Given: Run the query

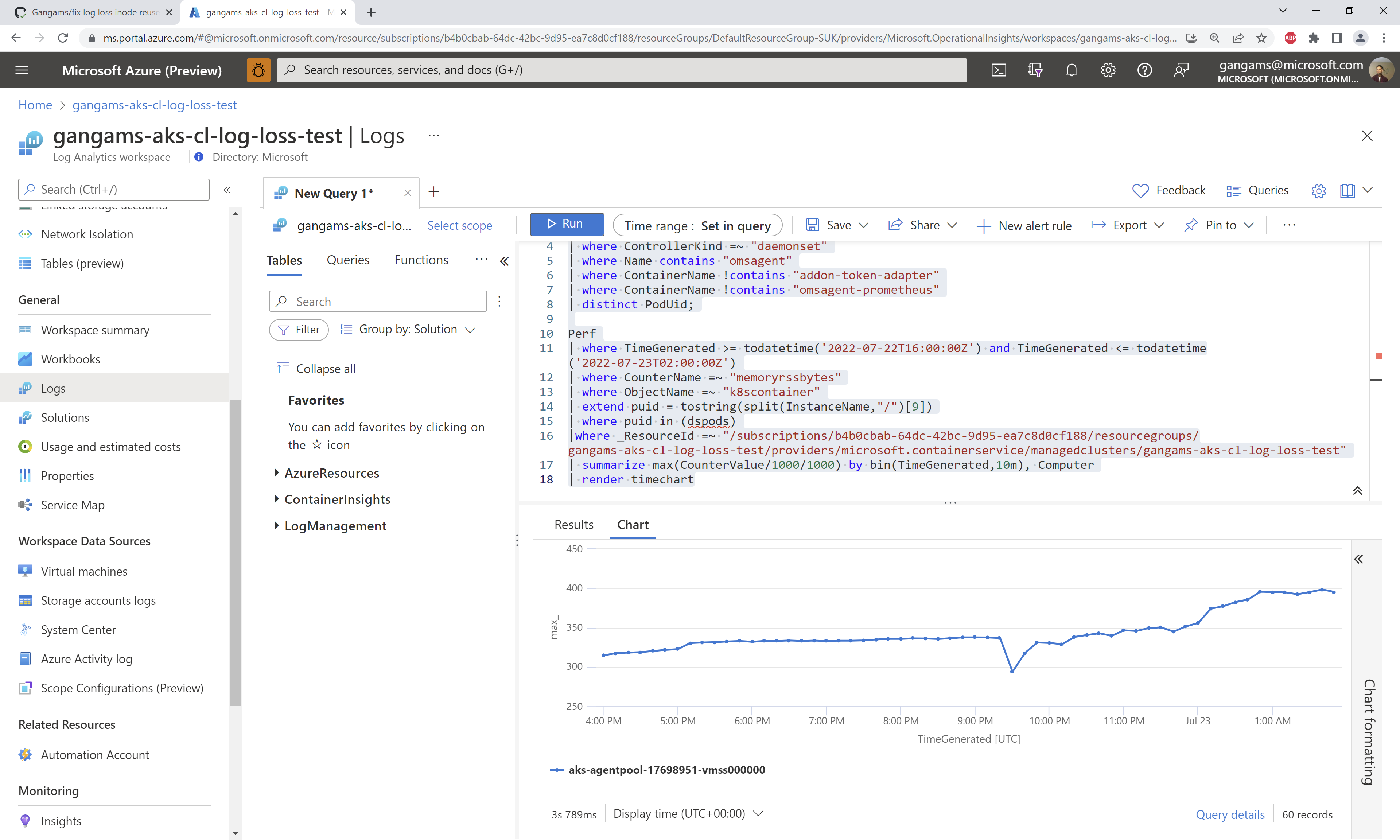Looking at the screenshot, I should pos(567,224).
